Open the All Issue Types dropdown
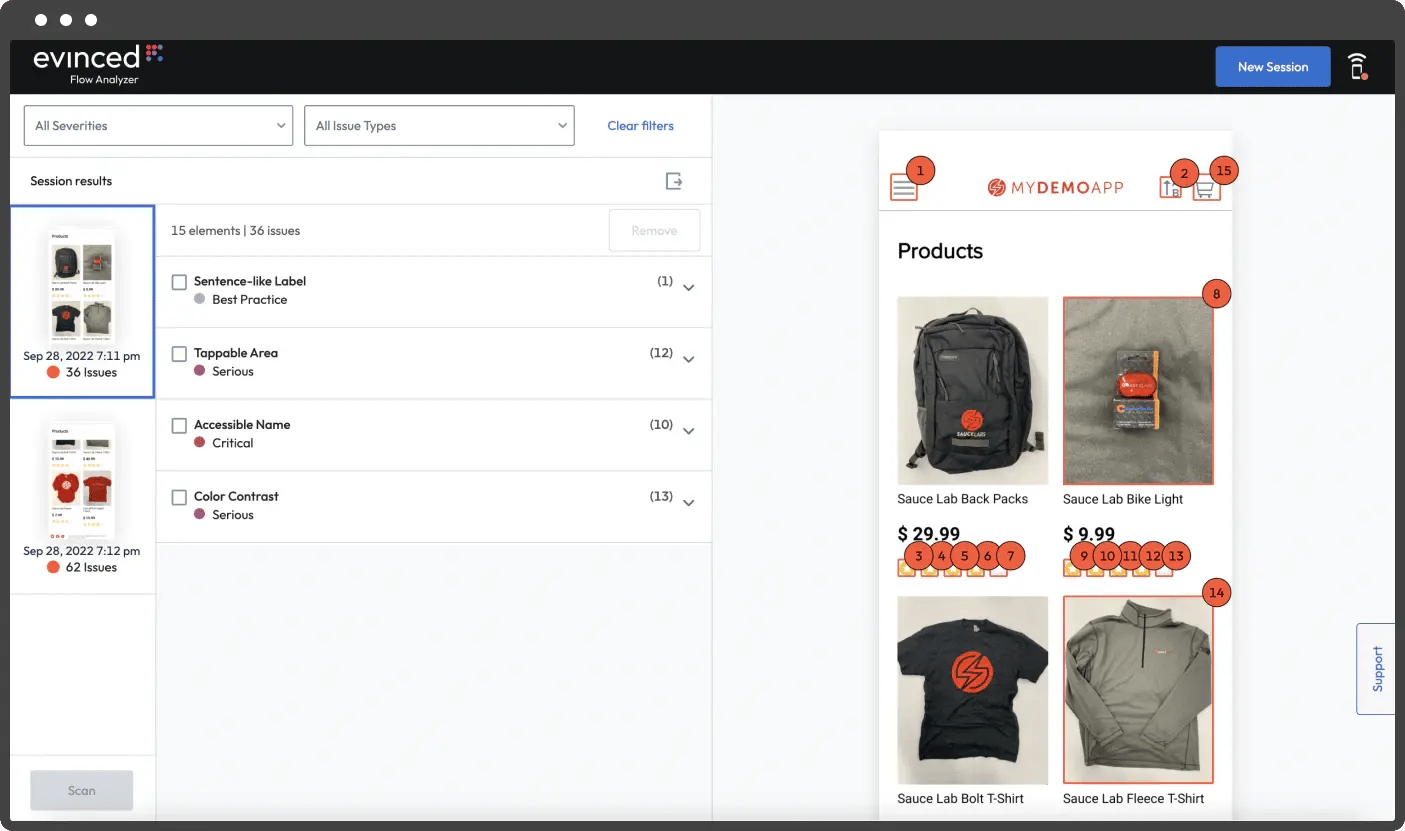Viewport: 1405px width, 831px height. coord(439,126)
